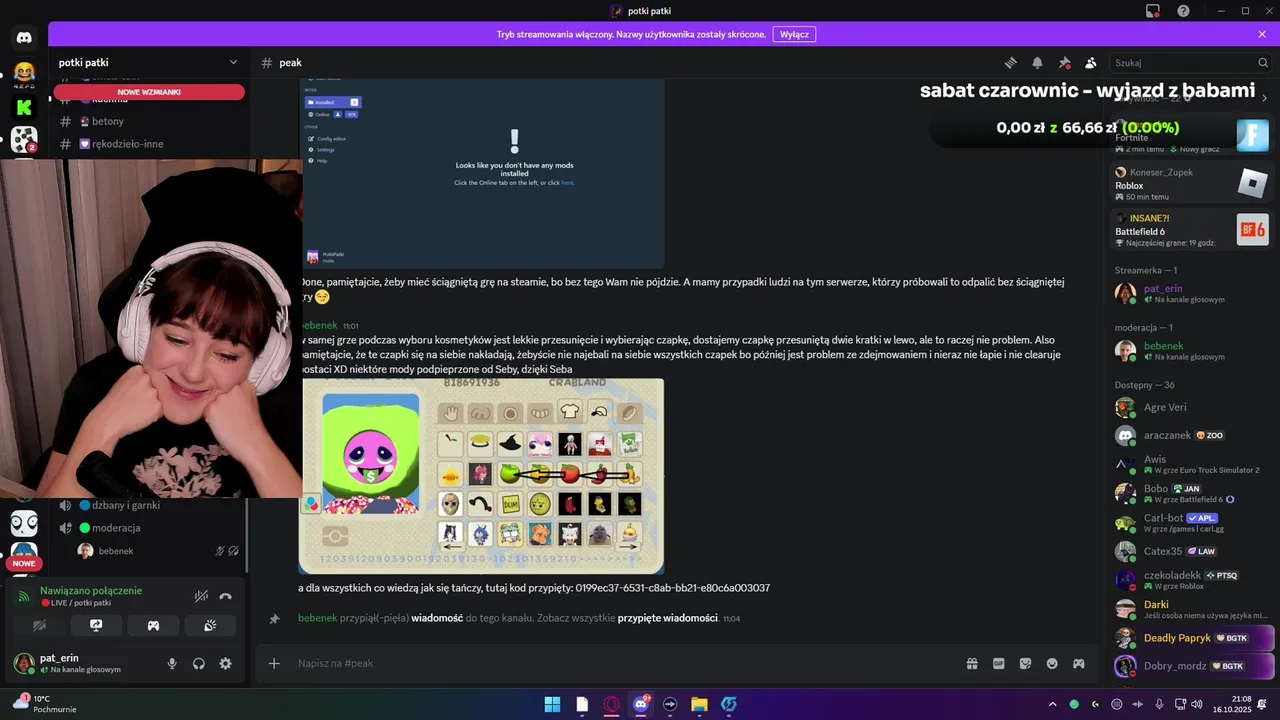The width and height of the screenshot is (1280, 720).
Task: Open member araczanek
Action: pos(1192,436)
